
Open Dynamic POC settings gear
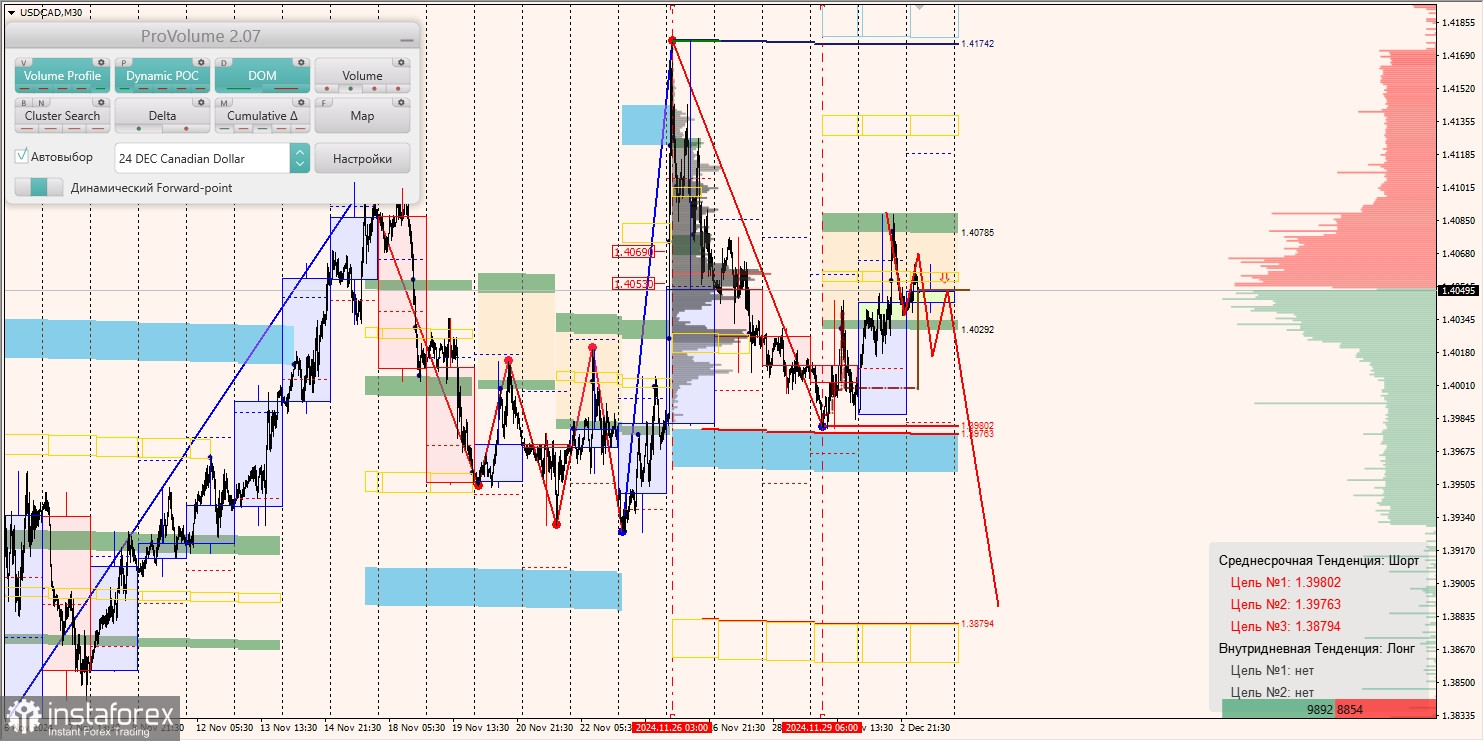[x=201, y=62]
